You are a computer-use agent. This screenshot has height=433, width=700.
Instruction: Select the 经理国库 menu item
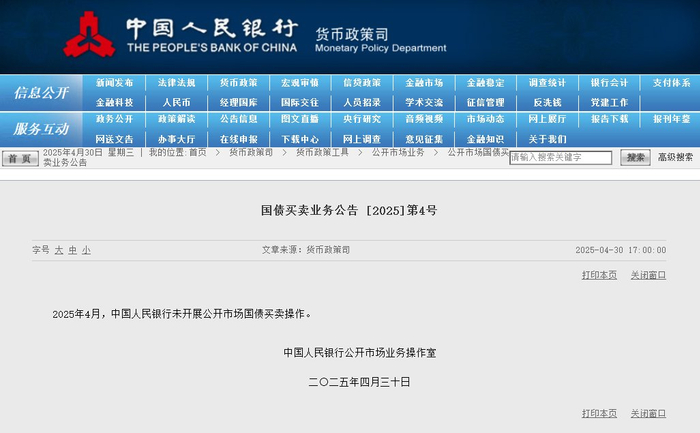tap(238, 102)
